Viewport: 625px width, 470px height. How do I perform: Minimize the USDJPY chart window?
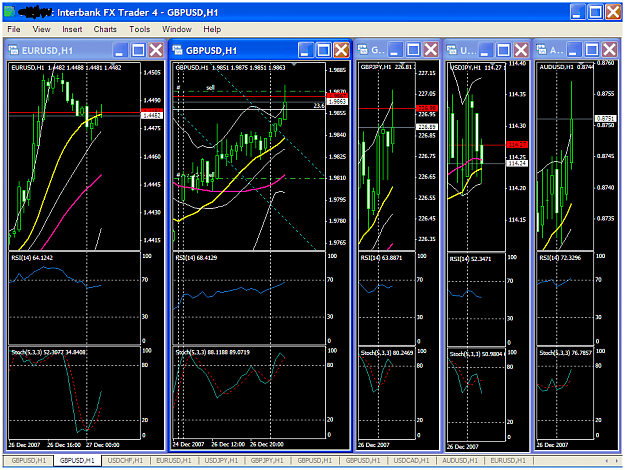tap(485, 50)
